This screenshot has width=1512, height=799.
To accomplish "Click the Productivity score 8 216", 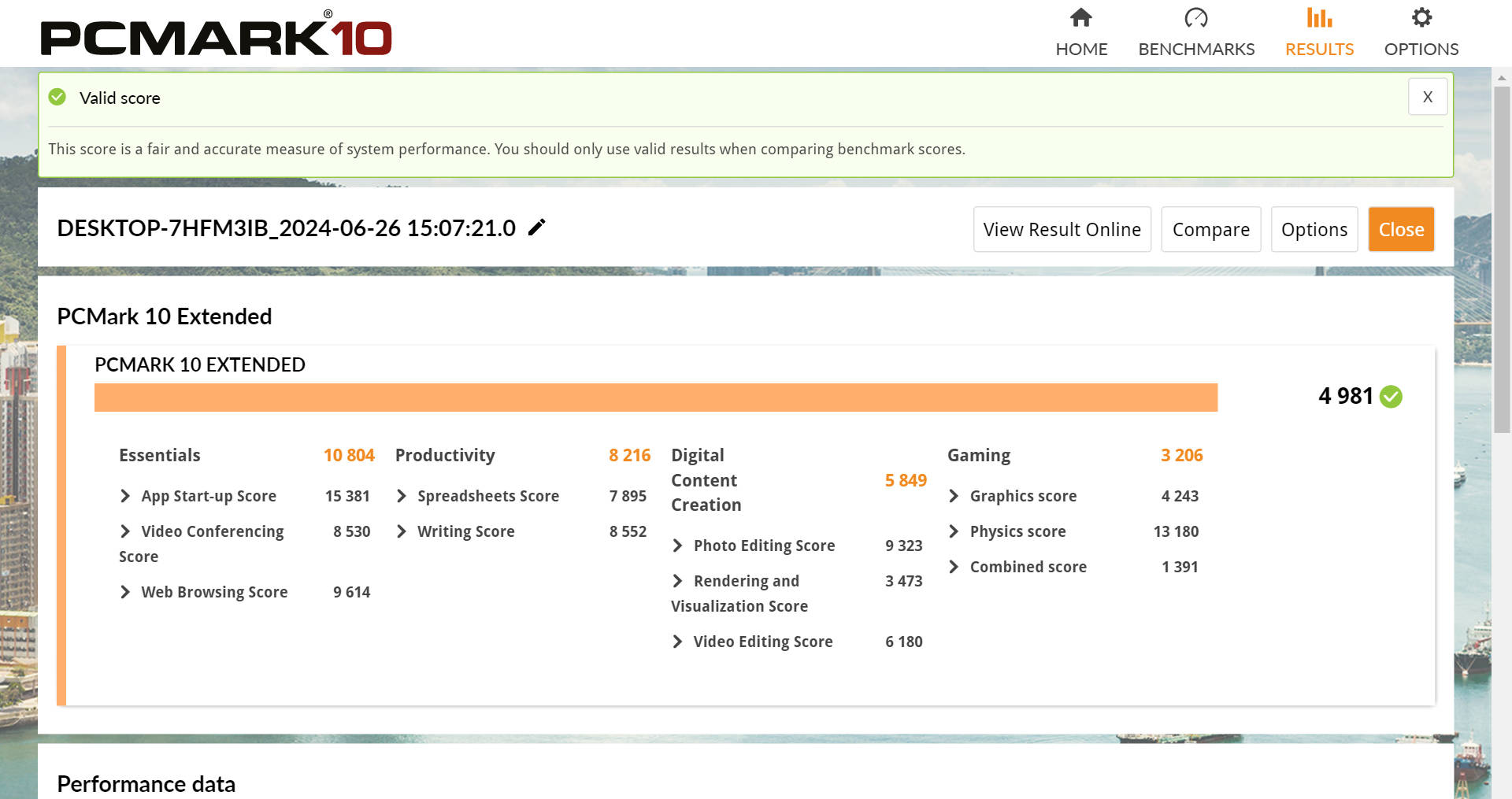I will pos(629,455).
